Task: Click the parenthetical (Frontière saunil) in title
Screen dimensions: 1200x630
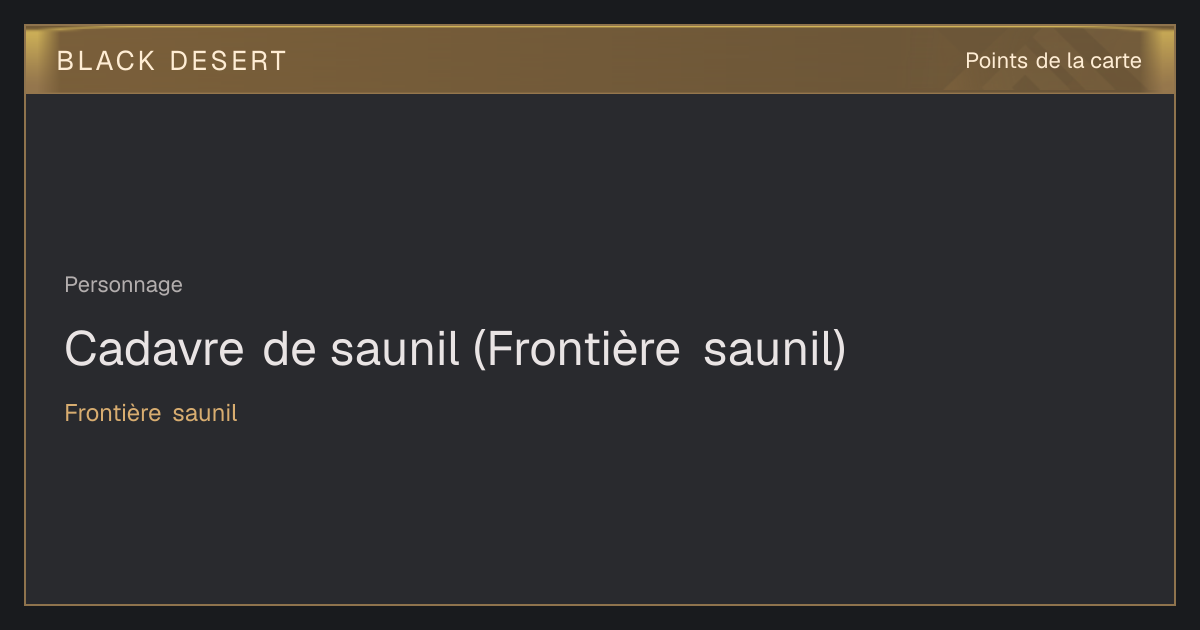Action: tap(659, 349)
